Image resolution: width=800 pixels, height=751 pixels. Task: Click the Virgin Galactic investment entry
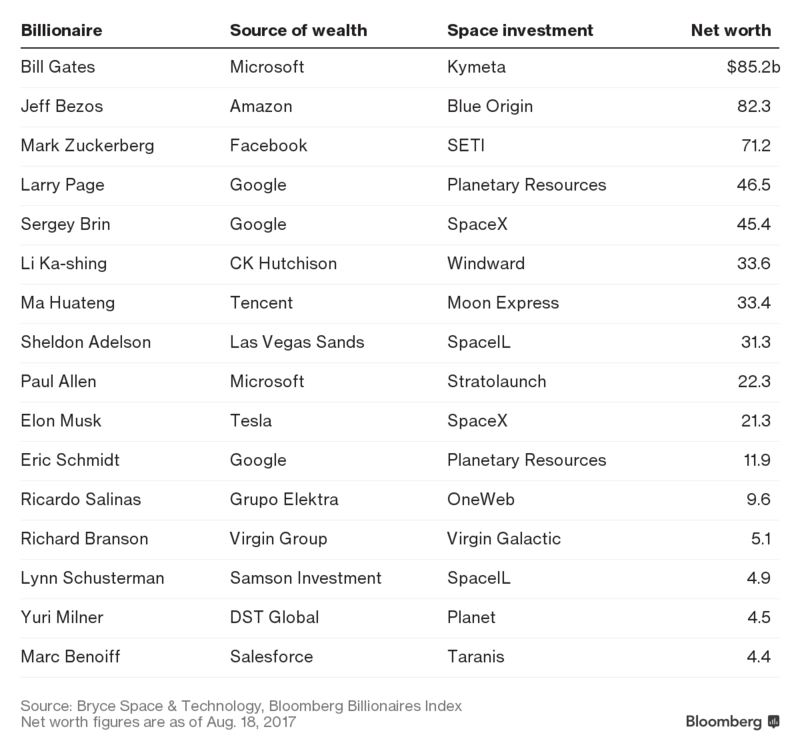pyautogui.click(x=504, y=539)
